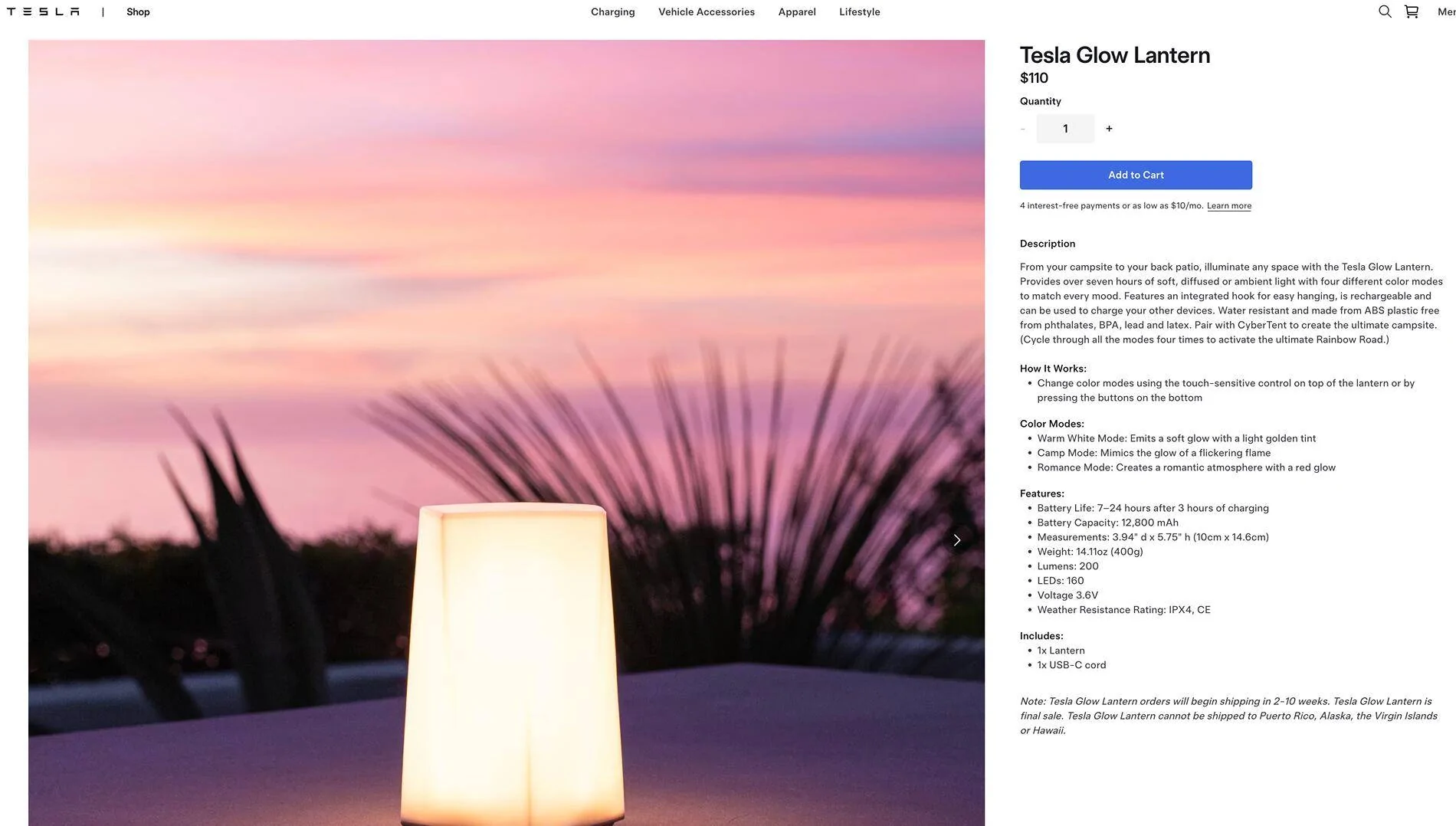Click the Romance Mode line
Image resolution: width=1456 pixels, height=826 pixels.
click(x=1186, y=467)
